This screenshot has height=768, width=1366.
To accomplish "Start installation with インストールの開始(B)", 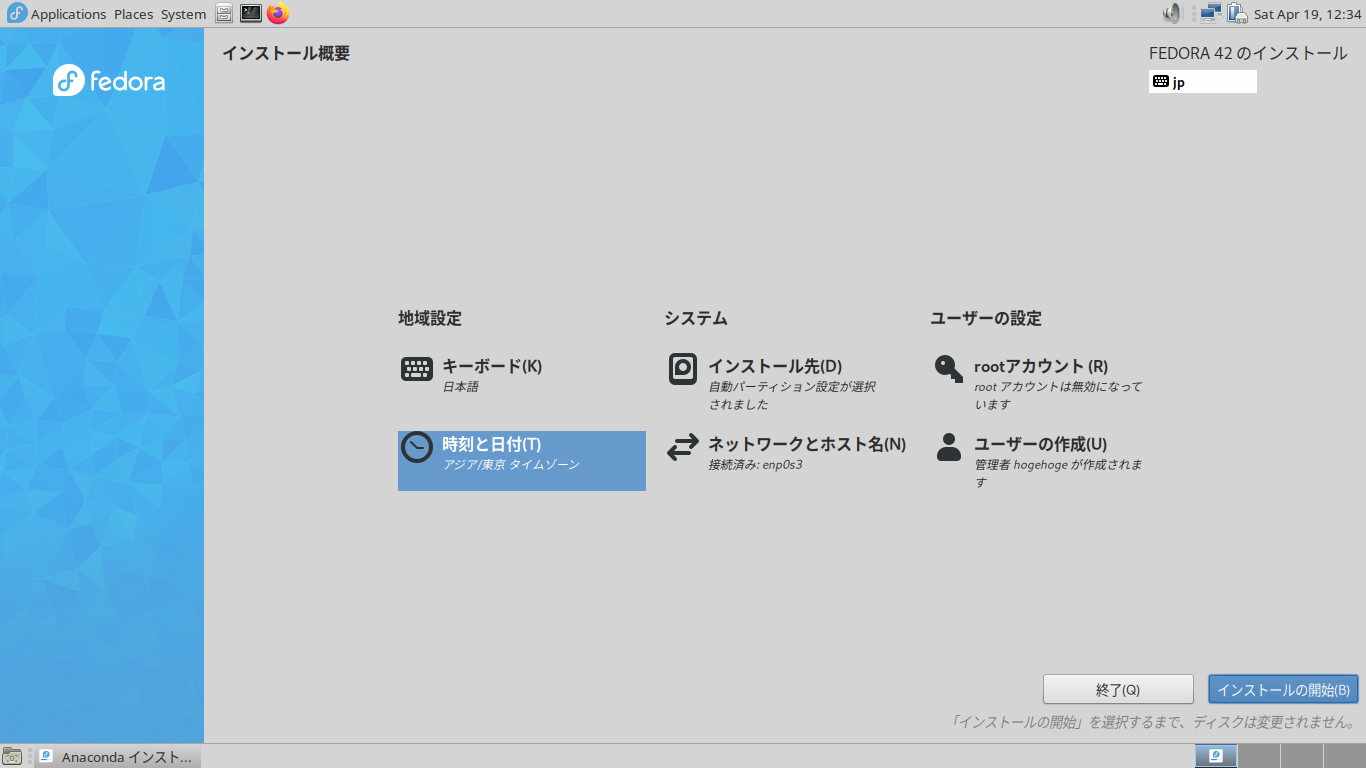I will [1283, 690].
